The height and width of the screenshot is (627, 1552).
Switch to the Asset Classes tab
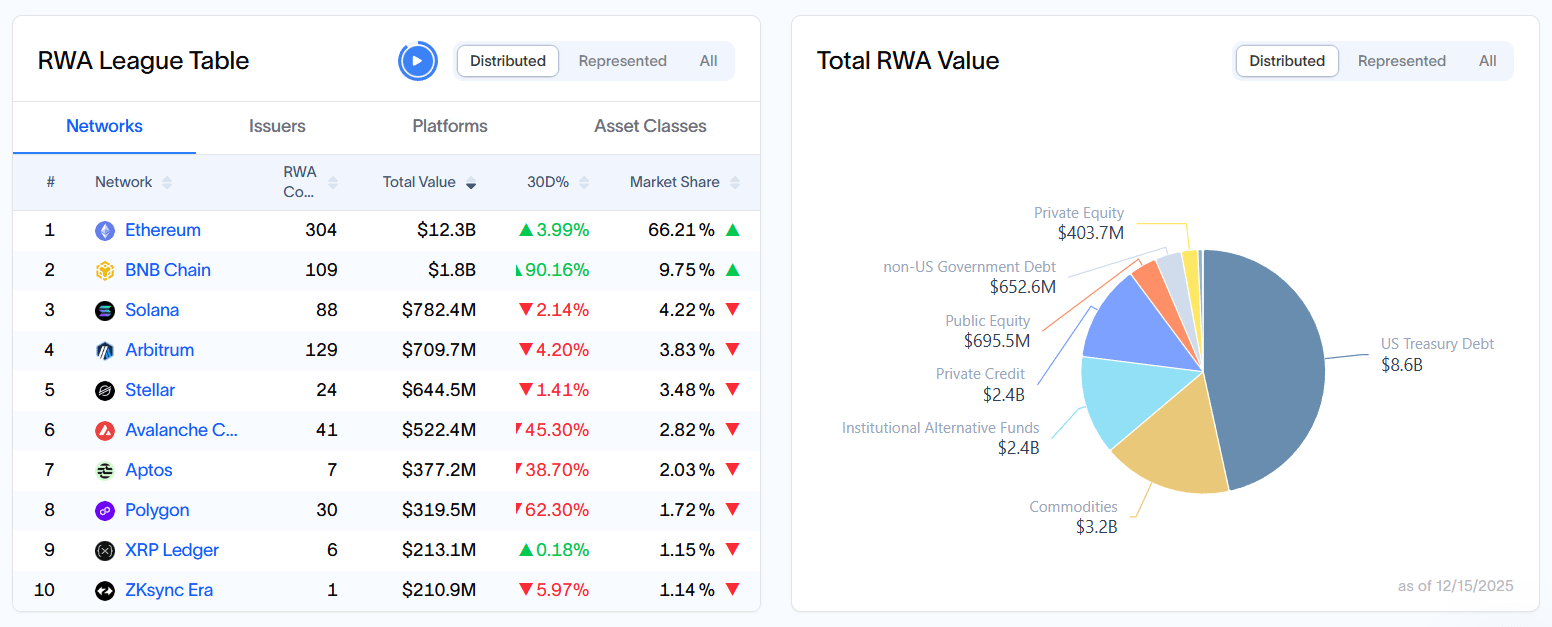click(650, 126)
